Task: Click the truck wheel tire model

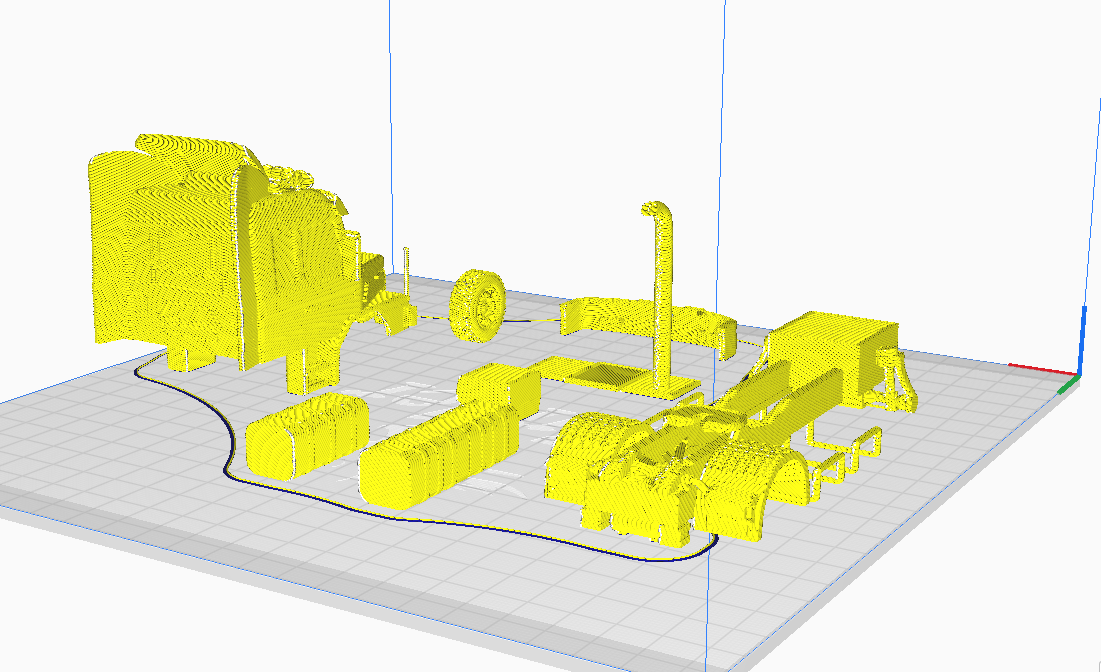Action: point(479,305)
